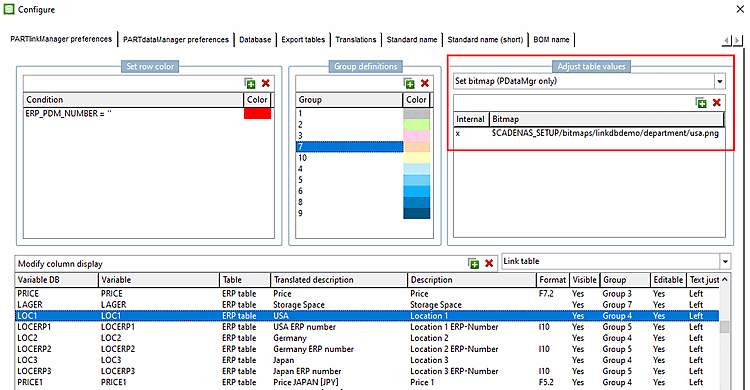Switch to the Database tab
This screenshot has width=750, height=390.
255,40
